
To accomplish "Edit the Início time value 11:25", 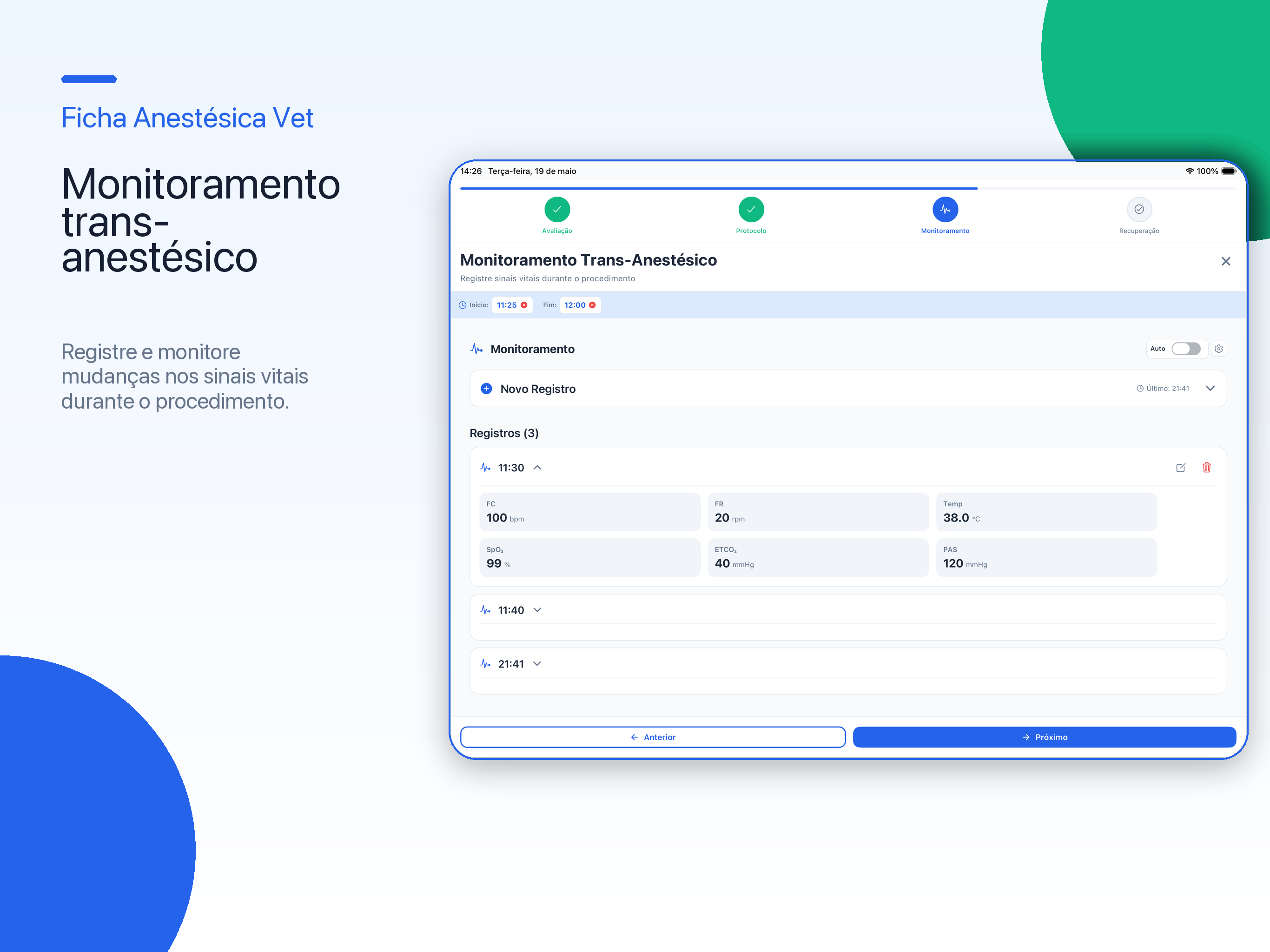I will click(x=506, y=305).
